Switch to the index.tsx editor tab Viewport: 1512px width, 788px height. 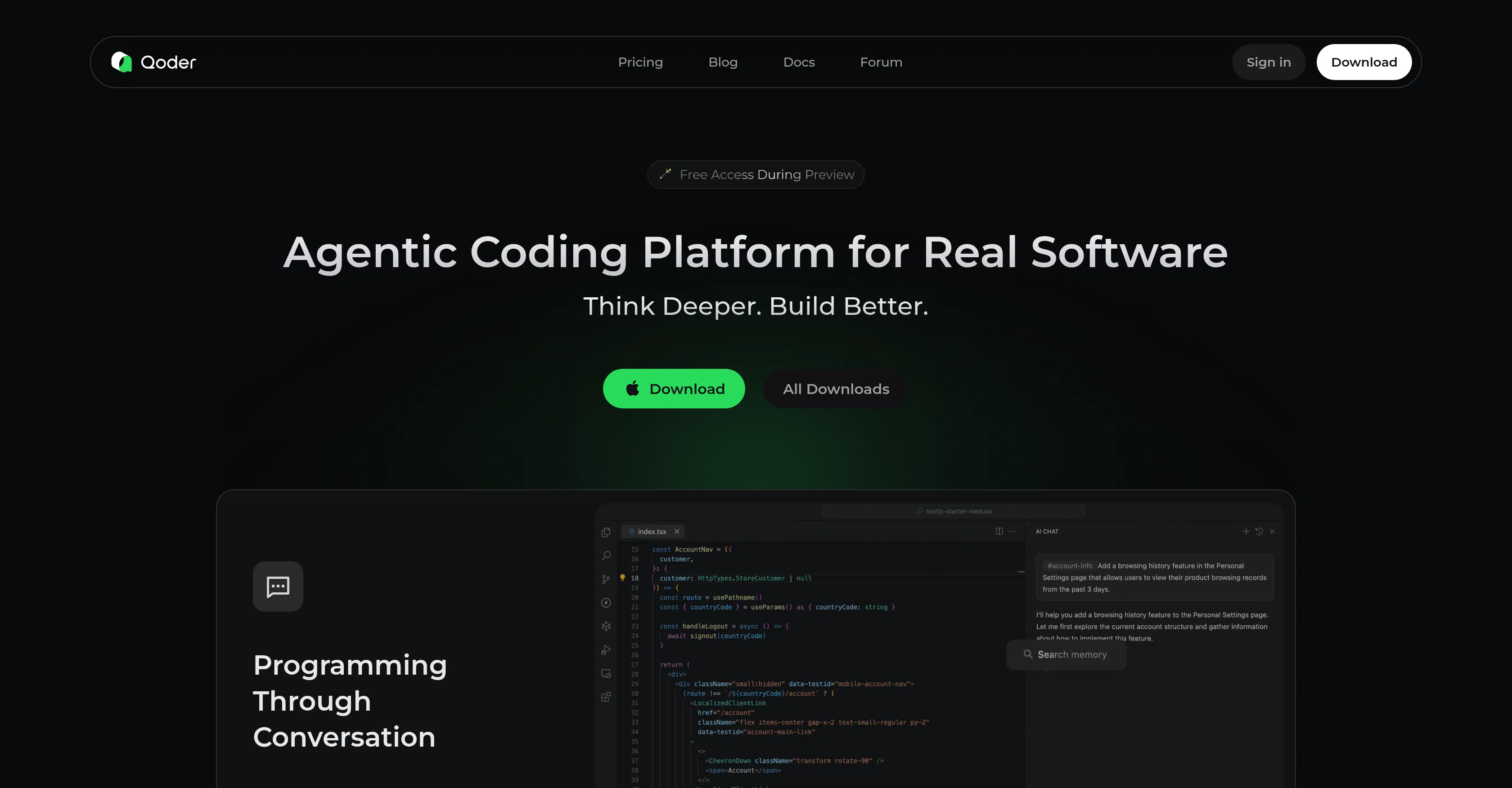[652, 532]
